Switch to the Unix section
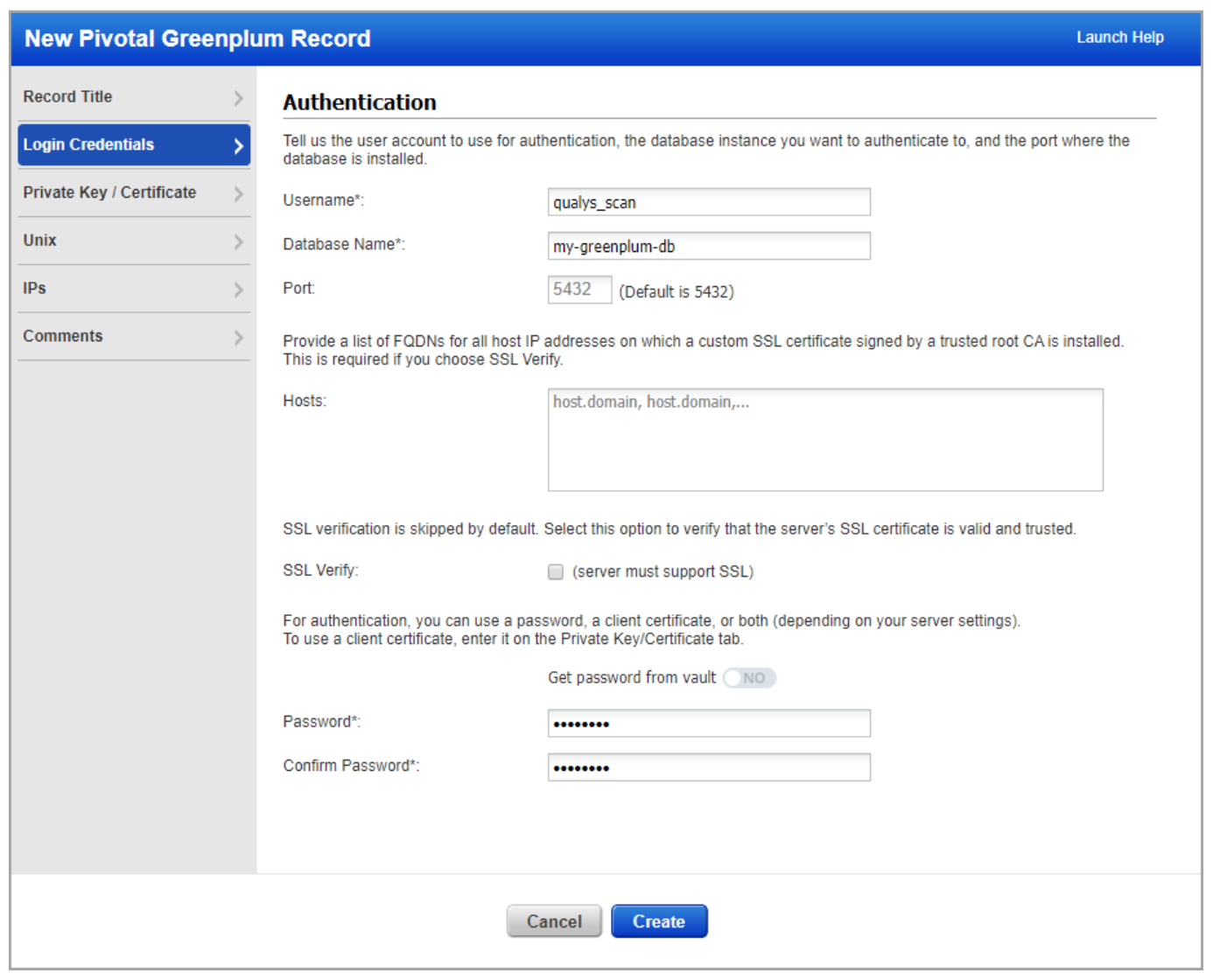The width and height of the screenshot is (1213, 980). click(x=134, y=241)
